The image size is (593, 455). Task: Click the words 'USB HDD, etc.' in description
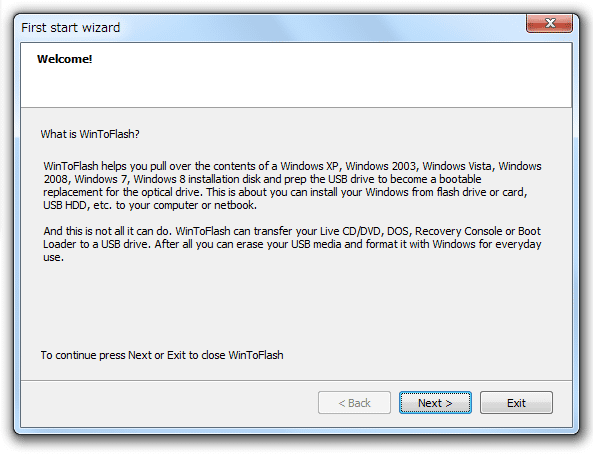coord(78,205)
